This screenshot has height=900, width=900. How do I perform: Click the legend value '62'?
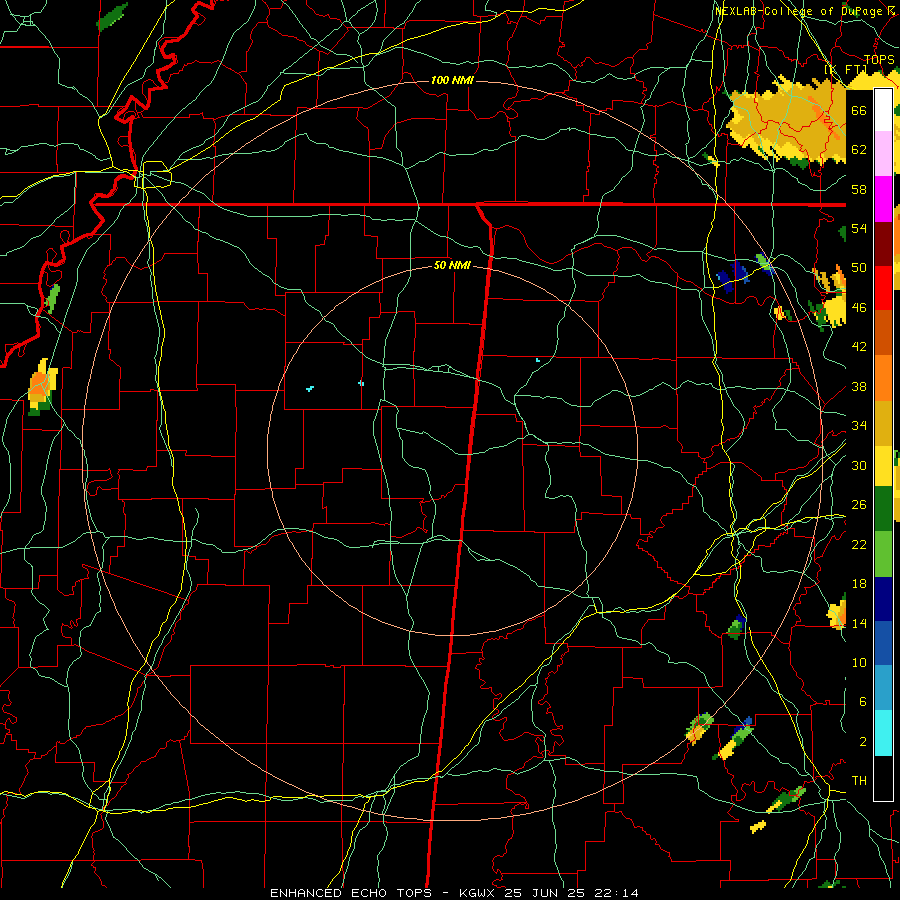(859, 149)
